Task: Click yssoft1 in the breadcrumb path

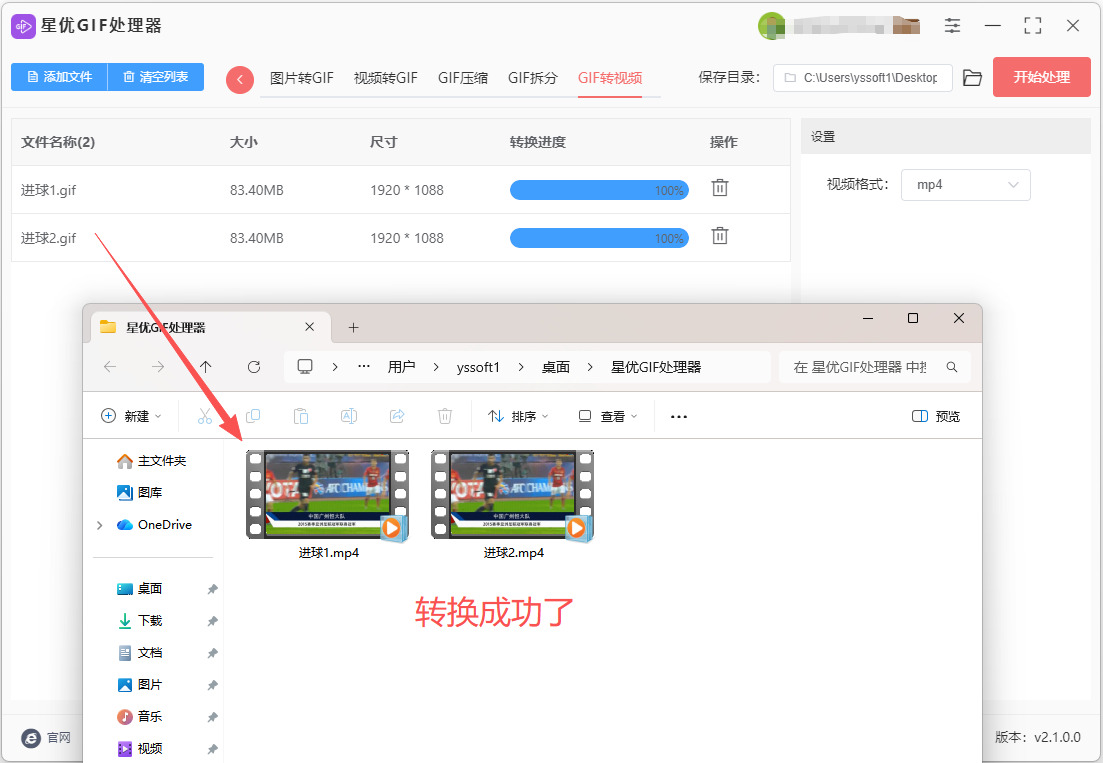Action: tap(478, 367)
